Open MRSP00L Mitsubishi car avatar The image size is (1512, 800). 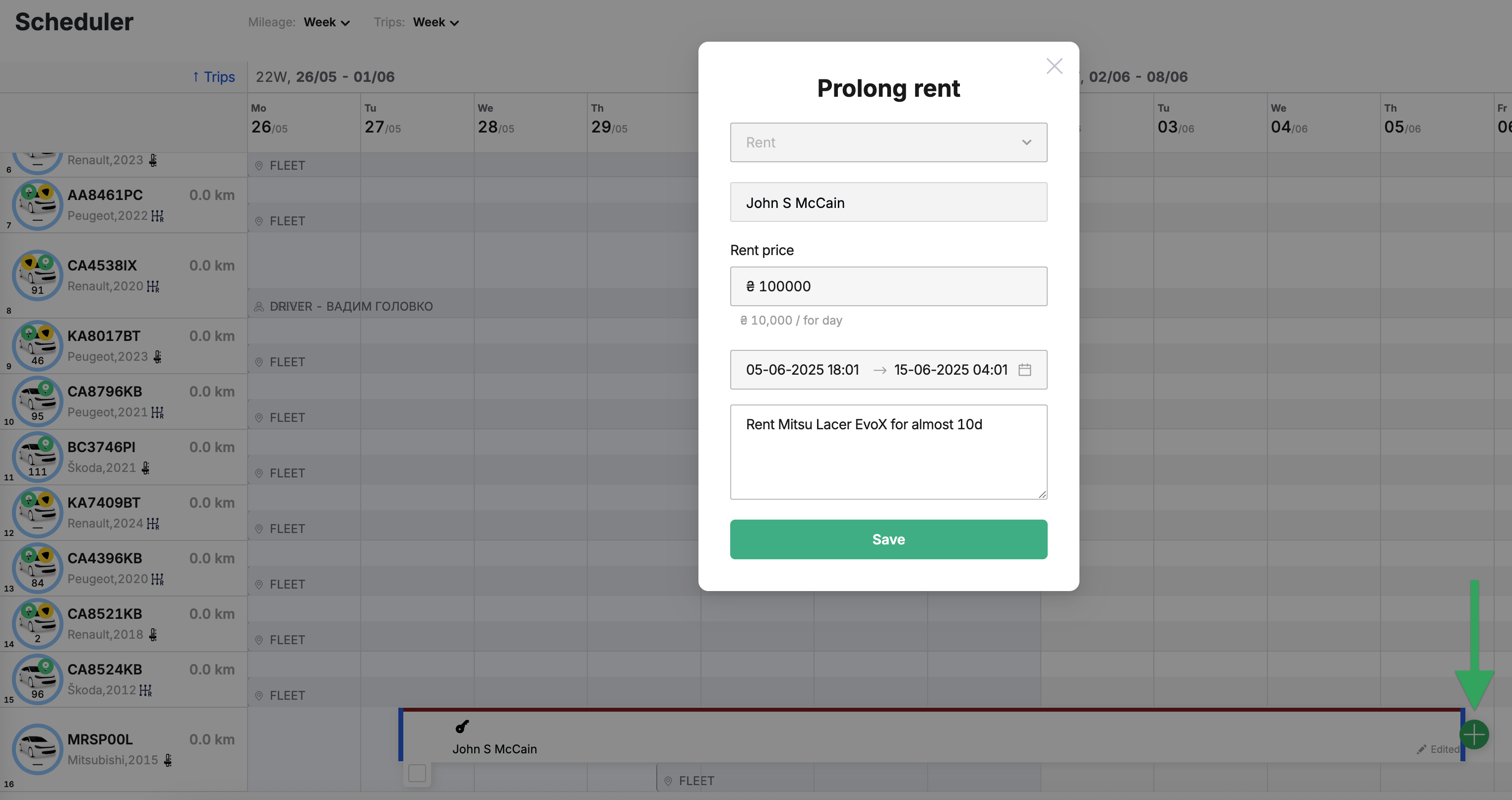(38, 749)
